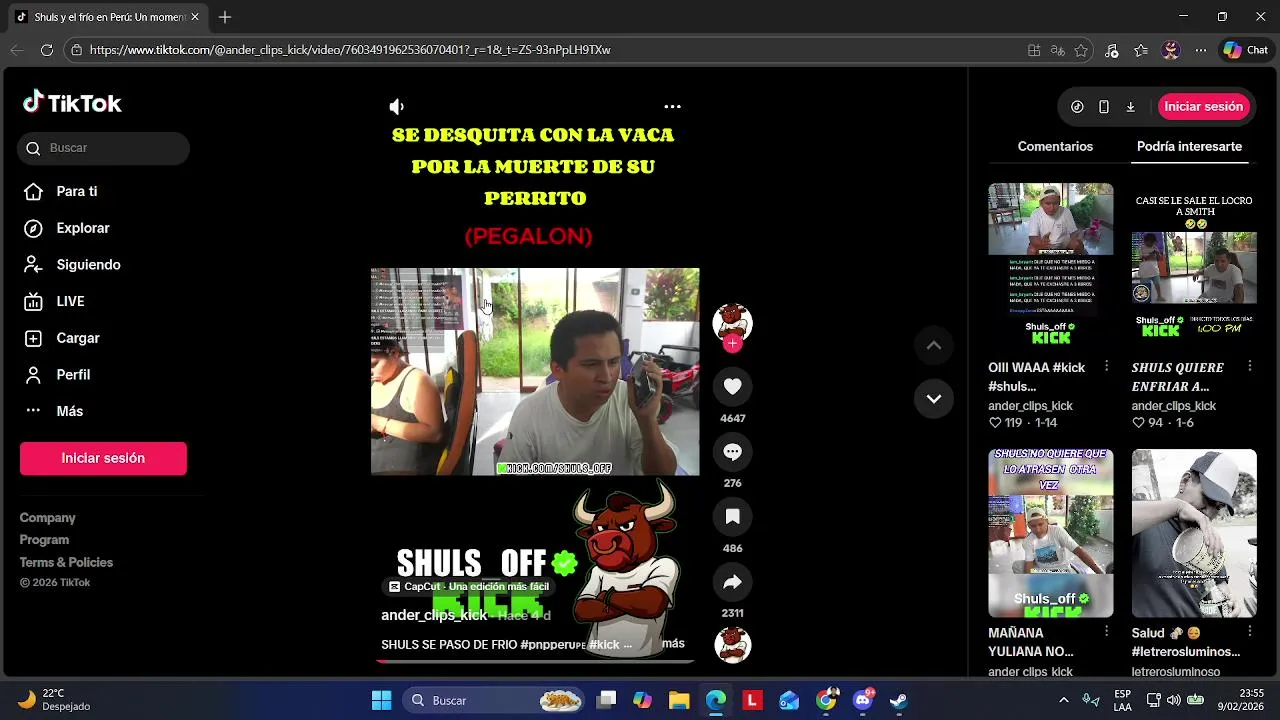The image size is (1280, 720).
Task: Click the download desktop app icon
Action: (1130, 107)
